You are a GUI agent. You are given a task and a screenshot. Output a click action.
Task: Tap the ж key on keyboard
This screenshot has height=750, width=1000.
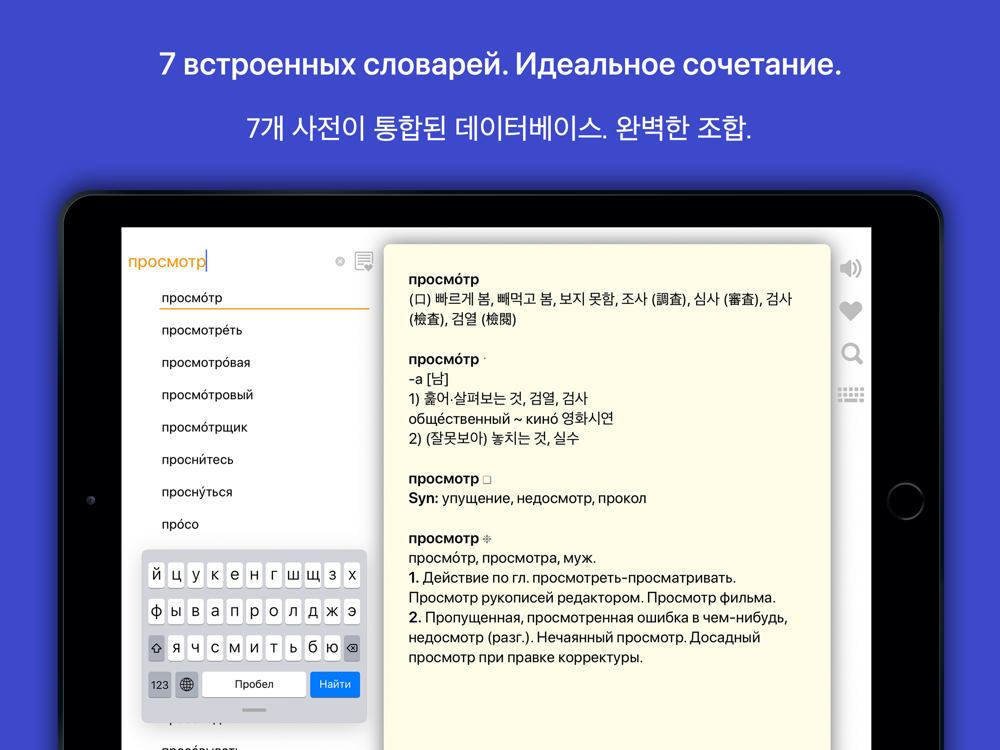tap(332, 611)
